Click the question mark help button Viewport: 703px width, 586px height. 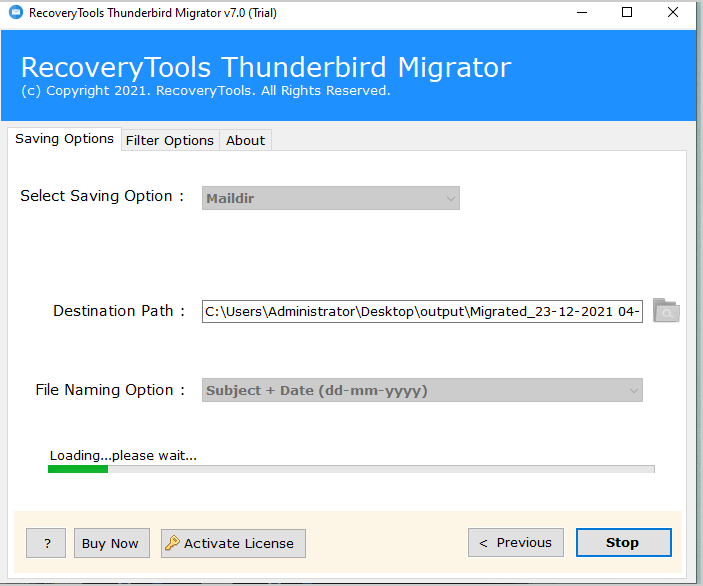[x=46, y=543]
